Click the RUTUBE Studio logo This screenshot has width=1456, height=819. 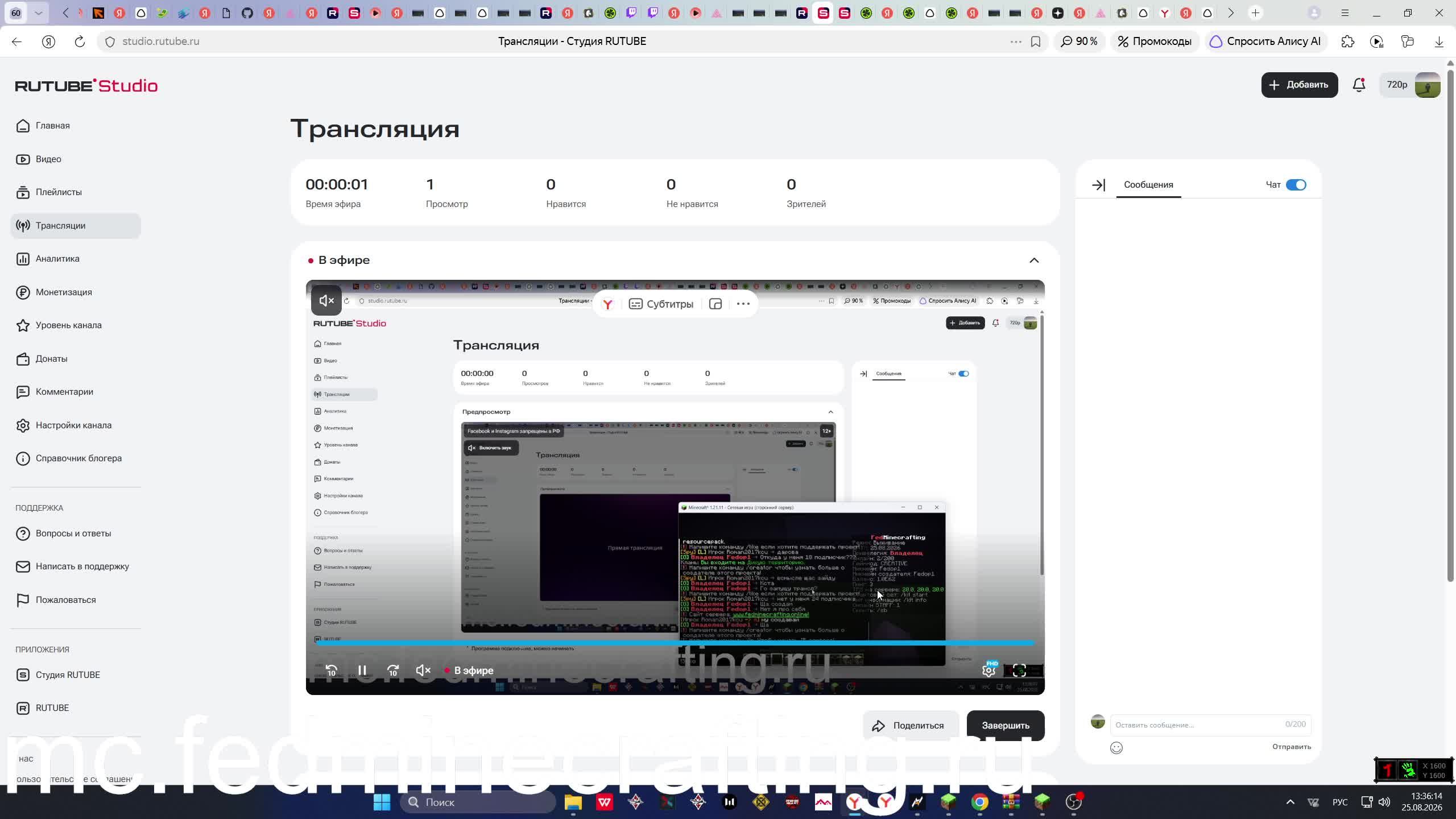pyautogui.click(x=86, y=85)
